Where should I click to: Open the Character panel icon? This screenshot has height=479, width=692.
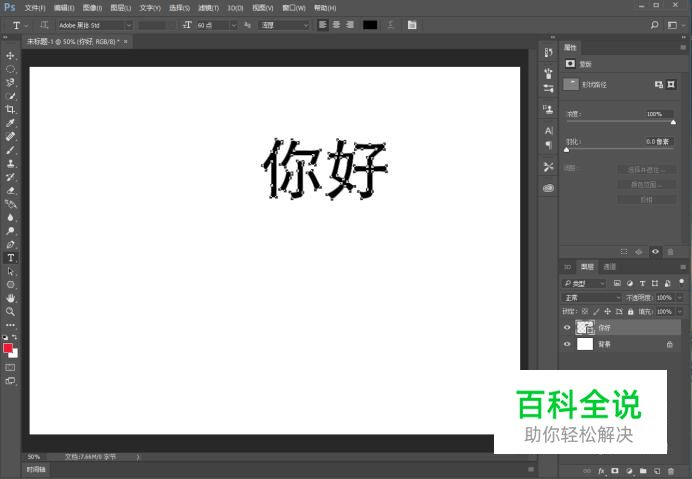pos(548,131)
